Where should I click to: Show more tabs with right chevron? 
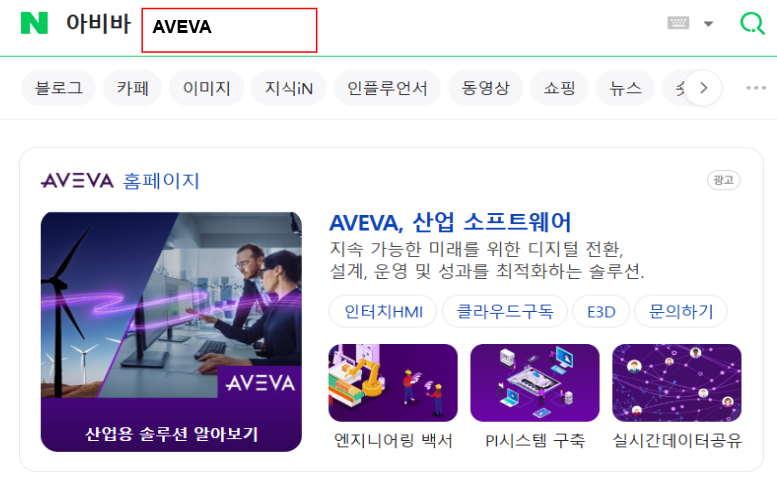click(x=704, y=88)
